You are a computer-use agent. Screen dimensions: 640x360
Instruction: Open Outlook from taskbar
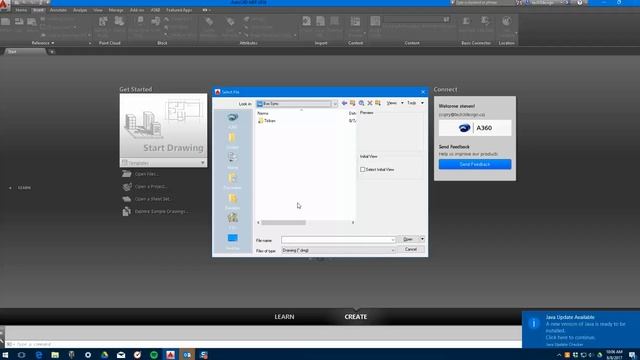(x=187, y=355)
